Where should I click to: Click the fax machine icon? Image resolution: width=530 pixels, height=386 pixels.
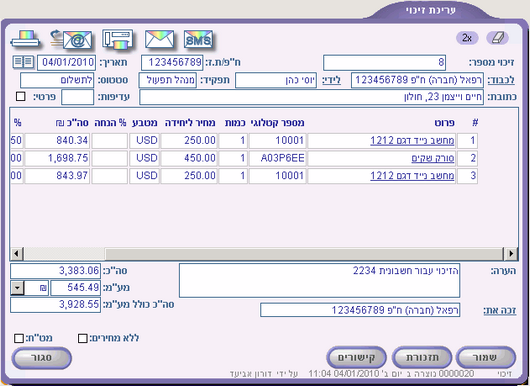118,40
